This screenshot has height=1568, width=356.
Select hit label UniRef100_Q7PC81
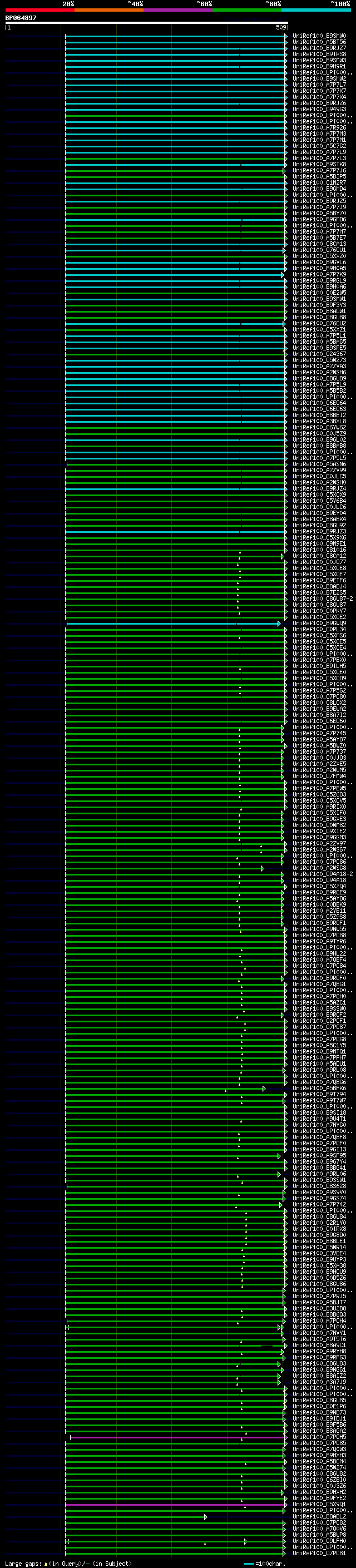pyautogui.click(x=319, y=1554)
